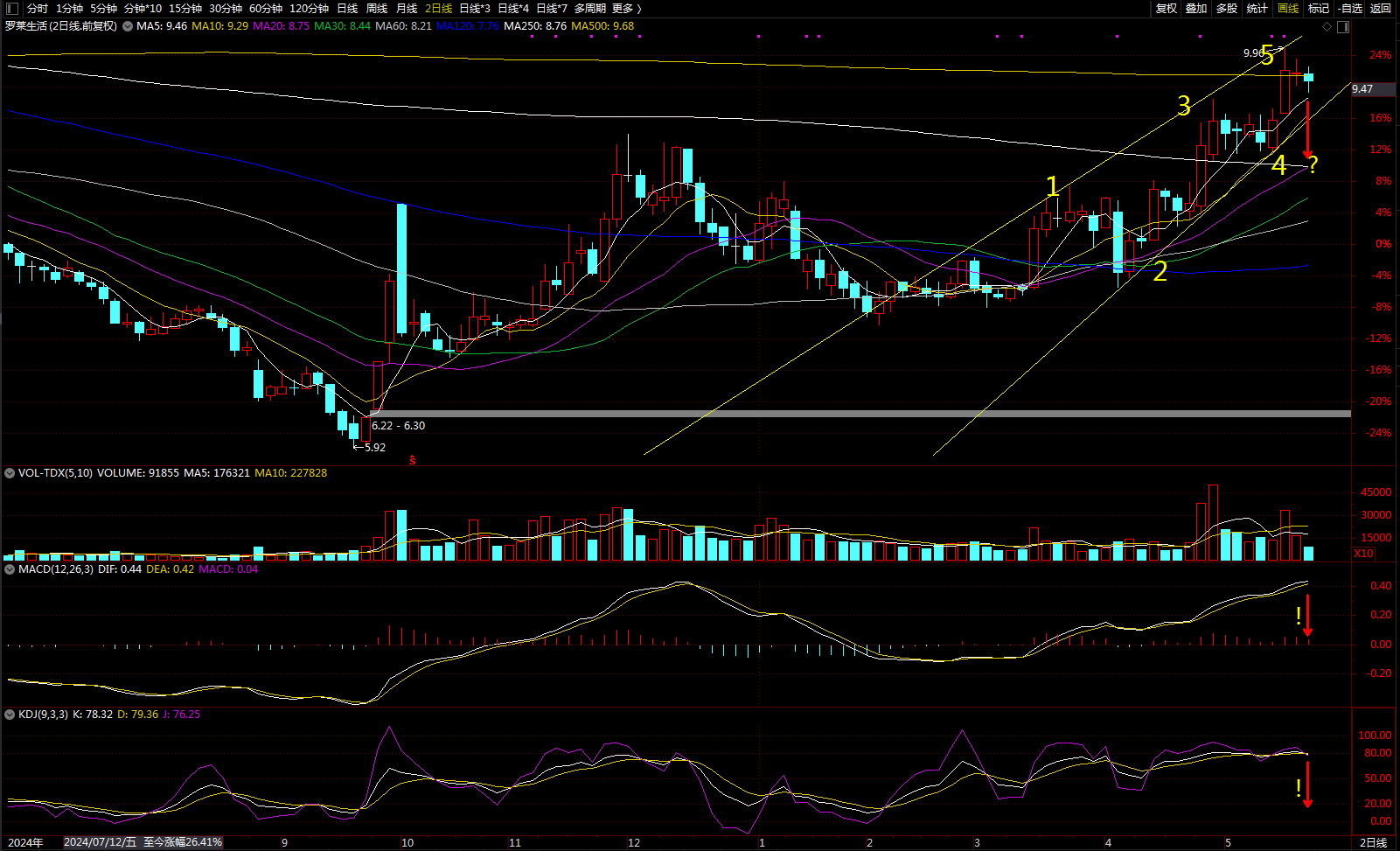Click the 2024年 year label on timeline
The width and height of the screenshot is (1400, 851).
pyautogui.click(x=25, y=843)
